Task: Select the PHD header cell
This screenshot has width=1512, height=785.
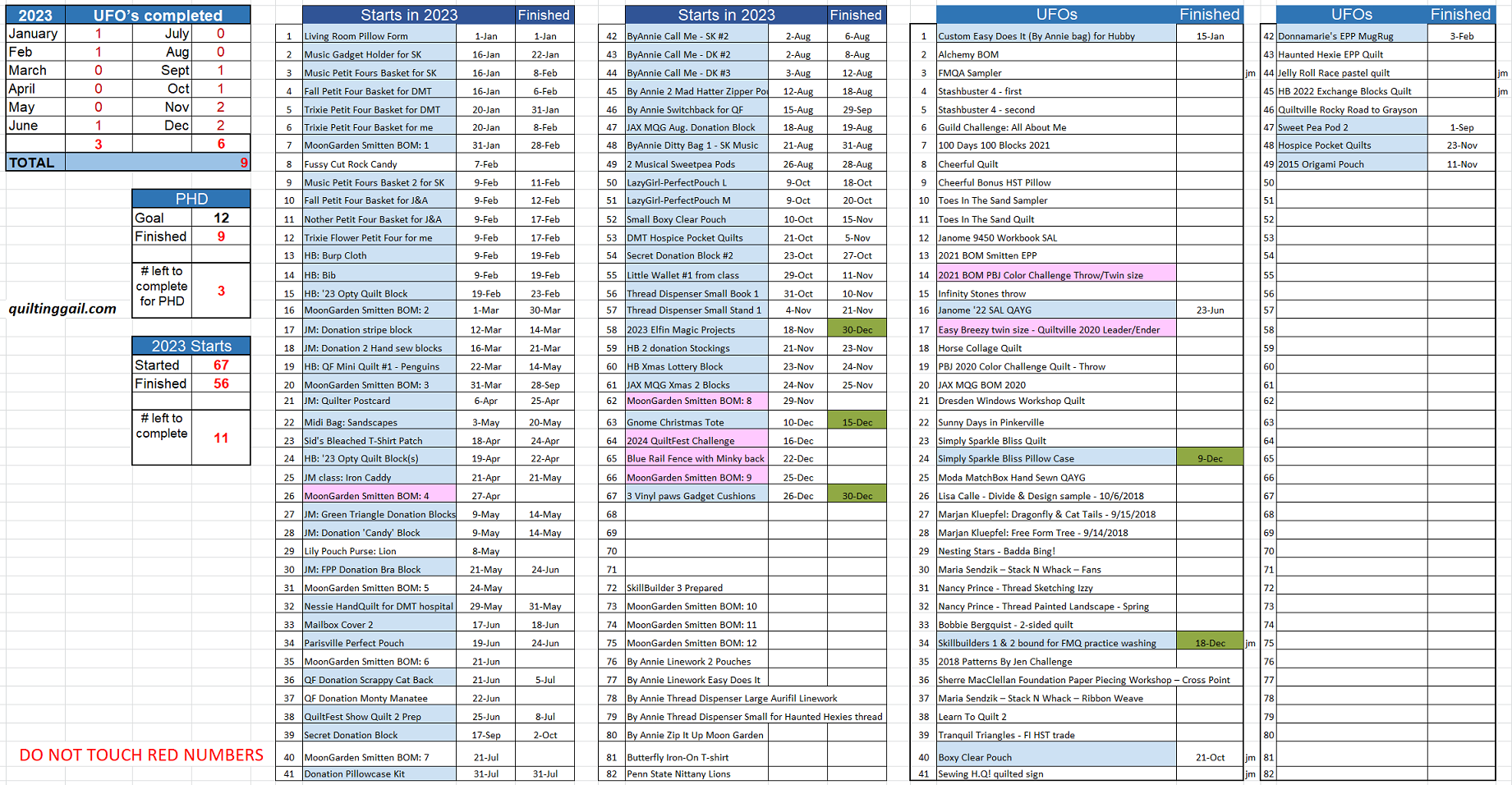Action: pos(191,199)
